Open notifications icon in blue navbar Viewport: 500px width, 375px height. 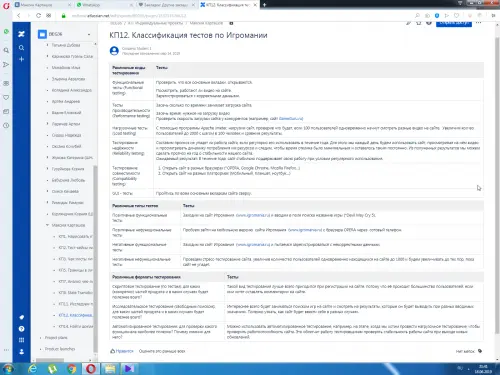click(x=21, y=317)
